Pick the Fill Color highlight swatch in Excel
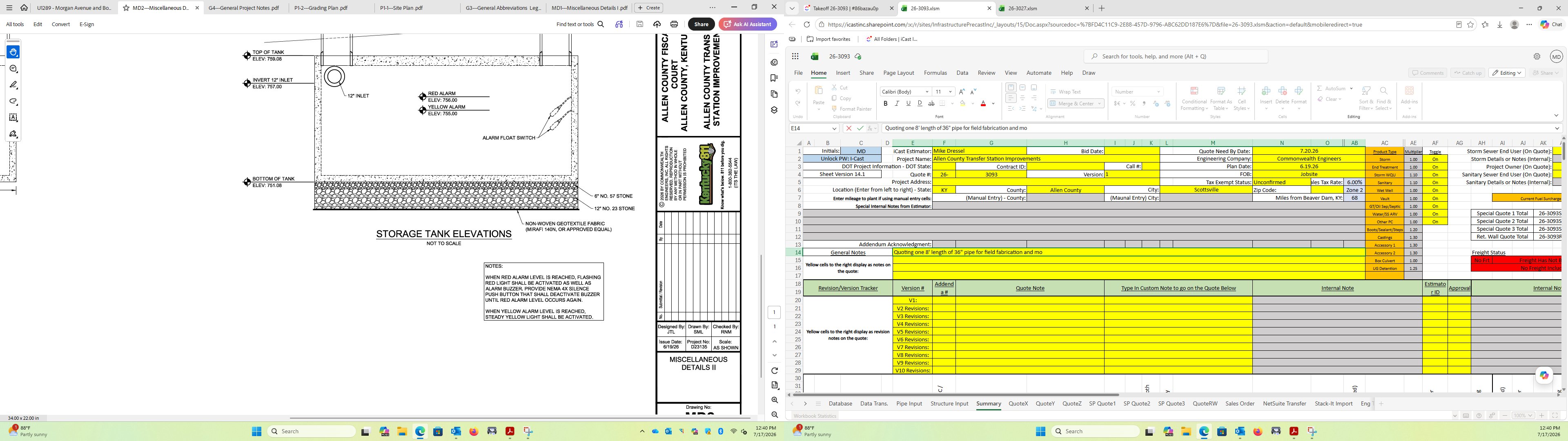This screenshot has height=441, width=1568. [962, 104]
